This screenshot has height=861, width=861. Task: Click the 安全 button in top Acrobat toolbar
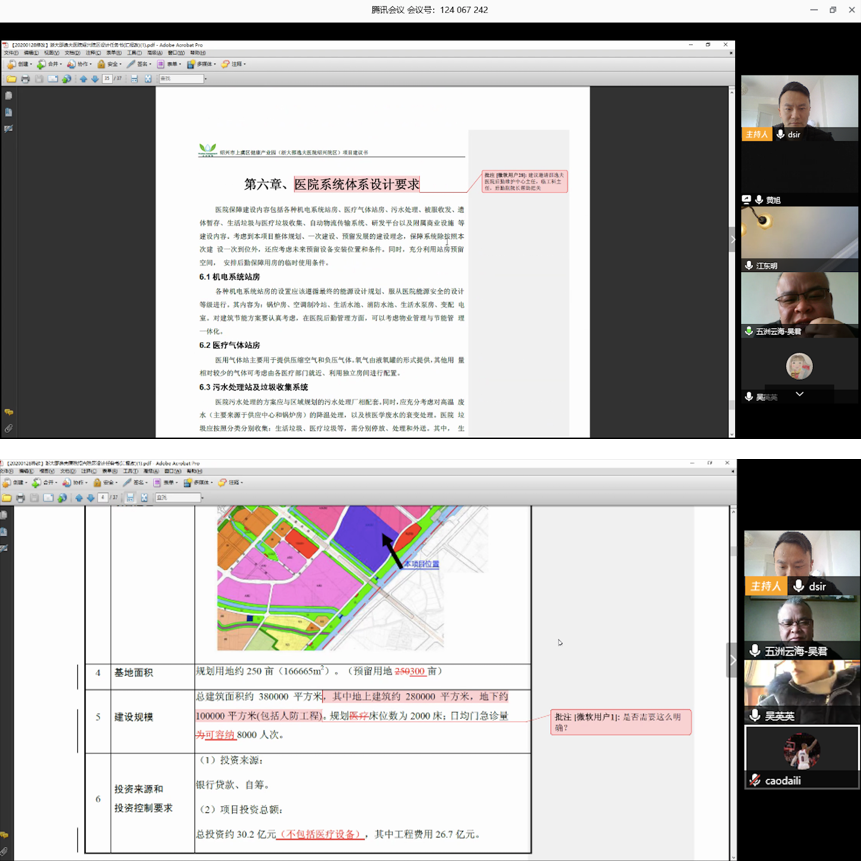point(110,64)
